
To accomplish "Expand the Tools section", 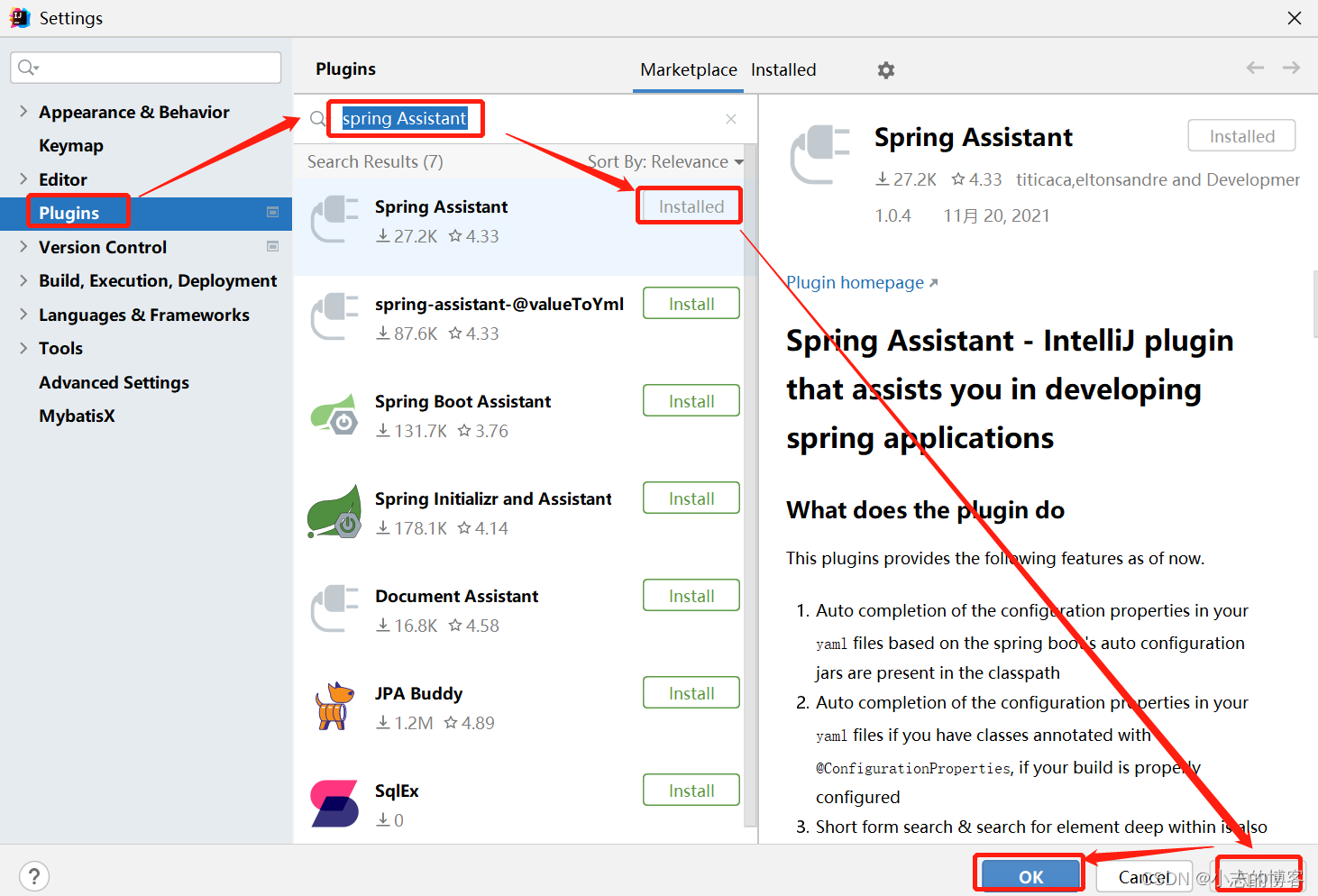I will coord(23,348).
